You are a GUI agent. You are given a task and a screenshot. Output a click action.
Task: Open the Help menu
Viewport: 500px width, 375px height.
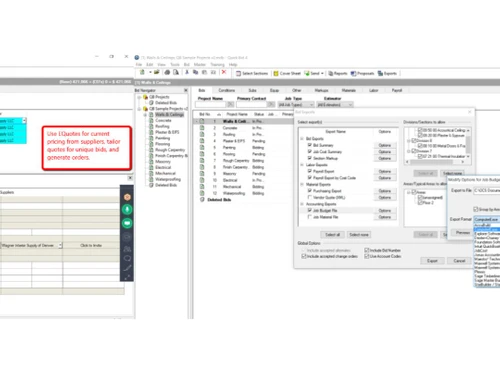coord(233,65)
